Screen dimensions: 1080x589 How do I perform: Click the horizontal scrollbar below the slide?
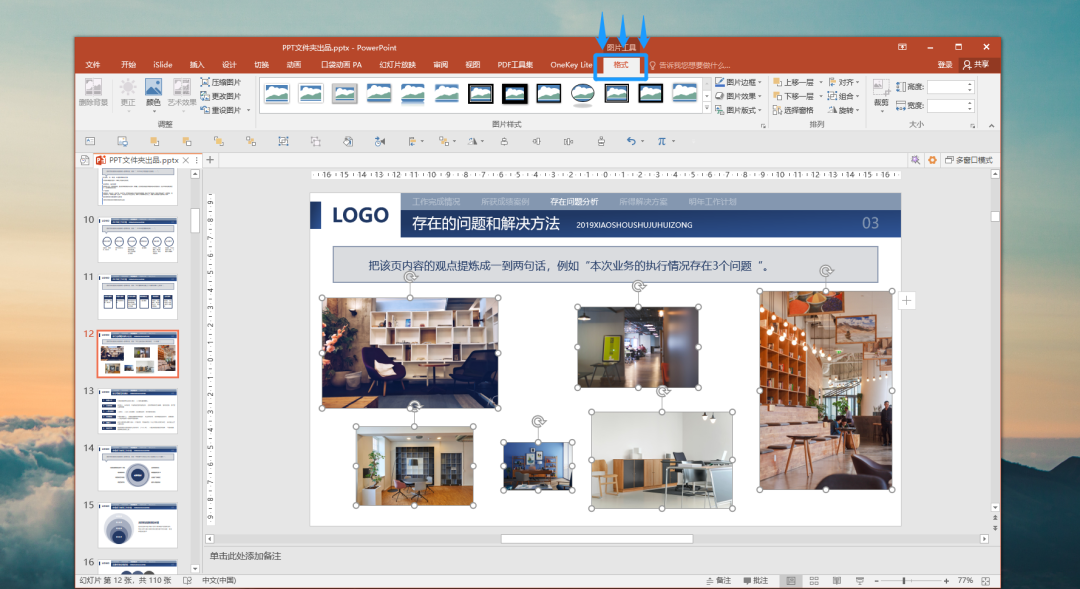coord(596,539)
